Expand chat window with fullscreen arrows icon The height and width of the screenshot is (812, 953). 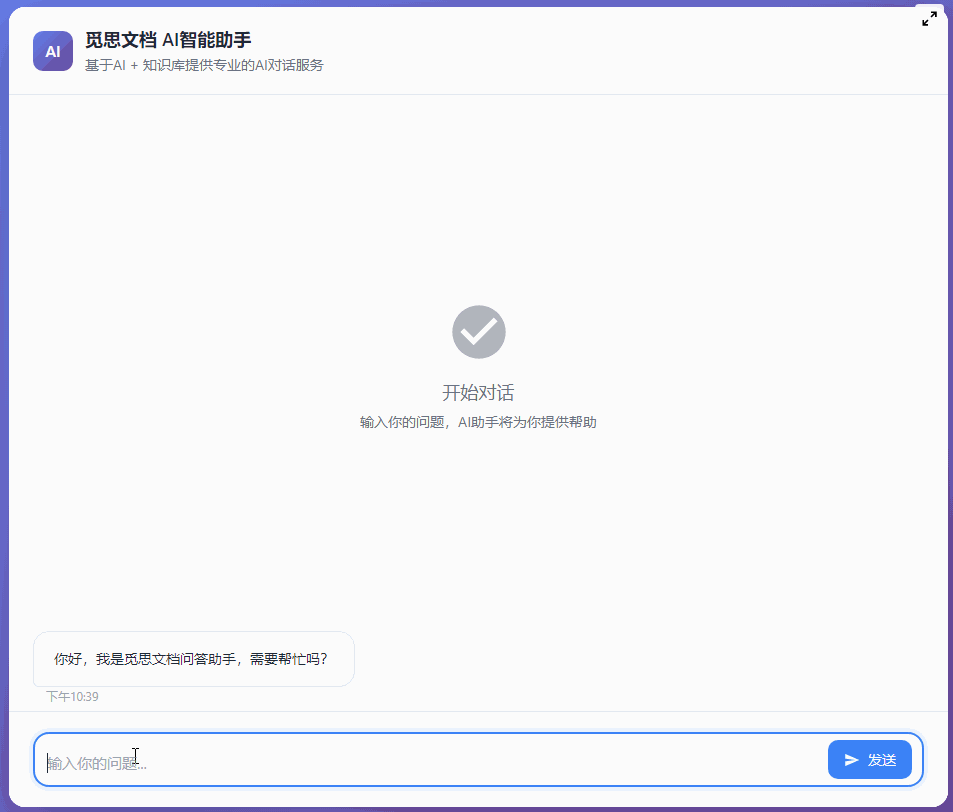pos(929,19)
